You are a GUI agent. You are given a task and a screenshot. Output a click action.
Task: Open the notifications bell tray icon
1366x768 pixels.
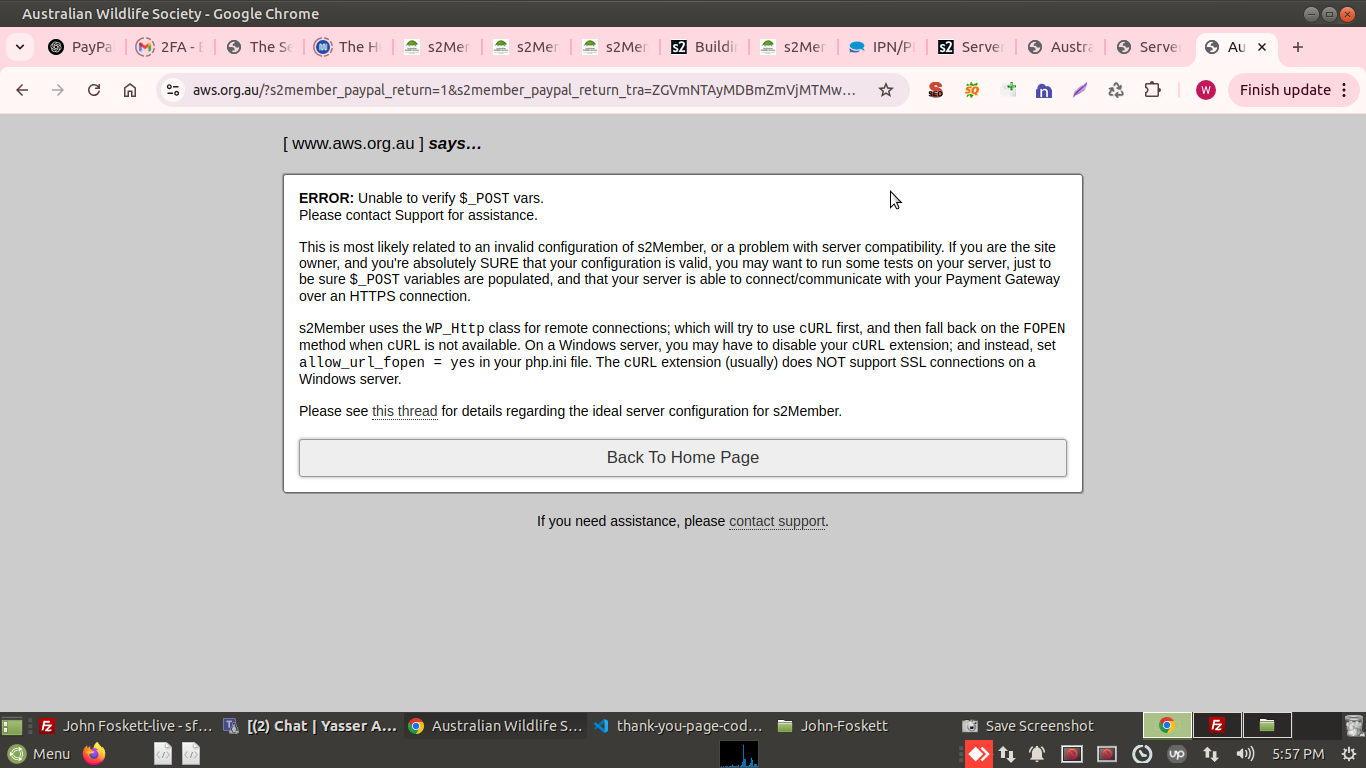point(1037,754)
